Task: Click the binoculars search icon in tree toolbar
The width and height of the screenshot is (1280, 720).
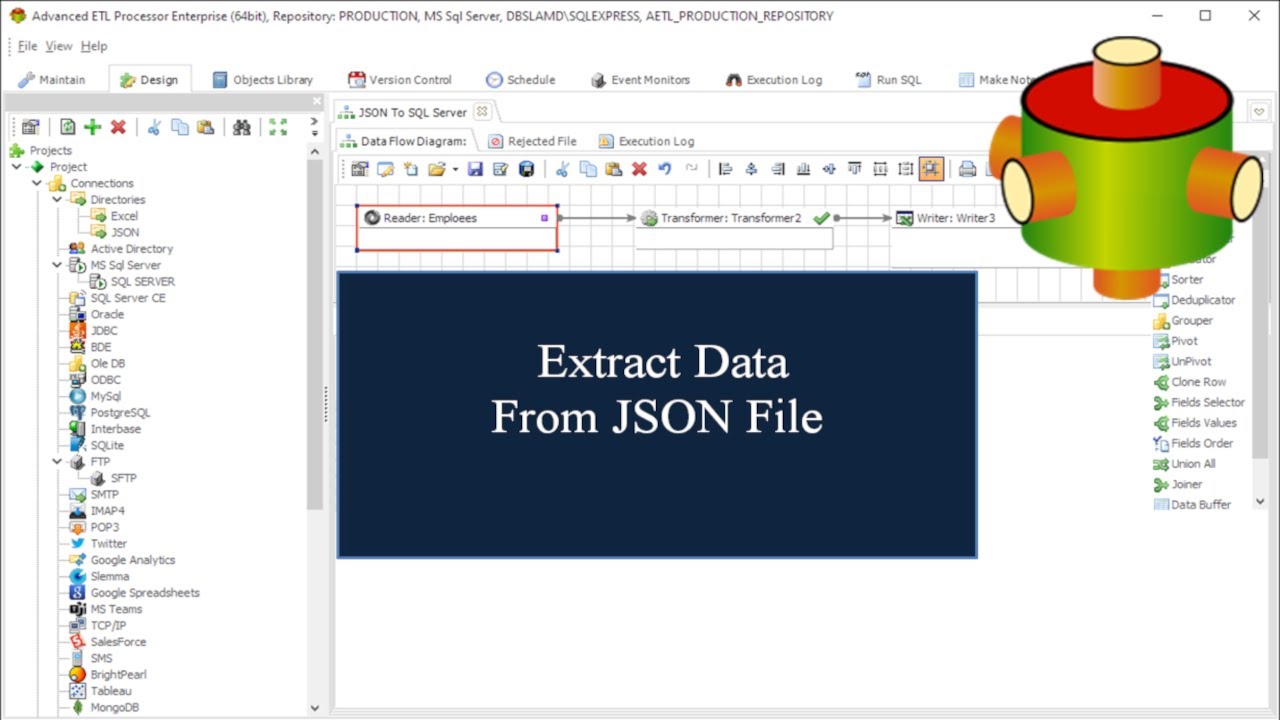Action: click(x=242, y=127)
